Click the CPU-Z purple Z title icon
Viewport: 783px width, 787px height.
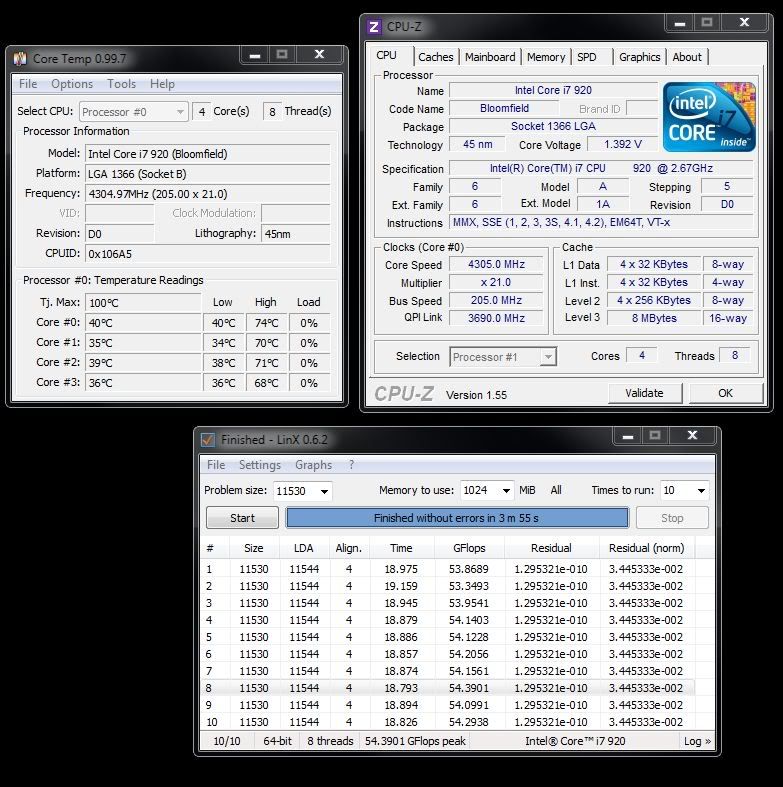click(374, 27)
